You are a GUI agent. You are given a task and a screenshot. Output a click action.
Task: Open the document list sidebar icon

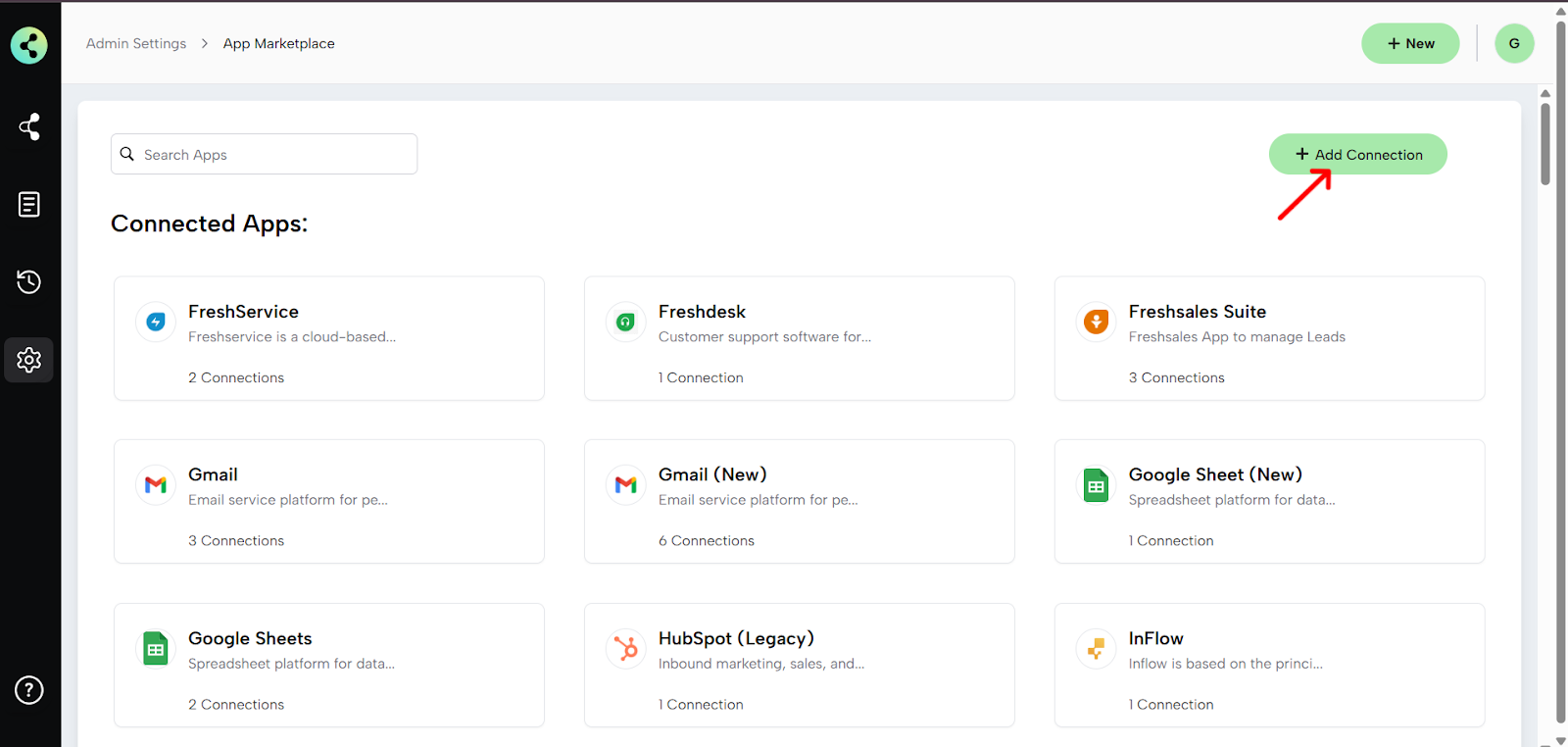(29, 204)
